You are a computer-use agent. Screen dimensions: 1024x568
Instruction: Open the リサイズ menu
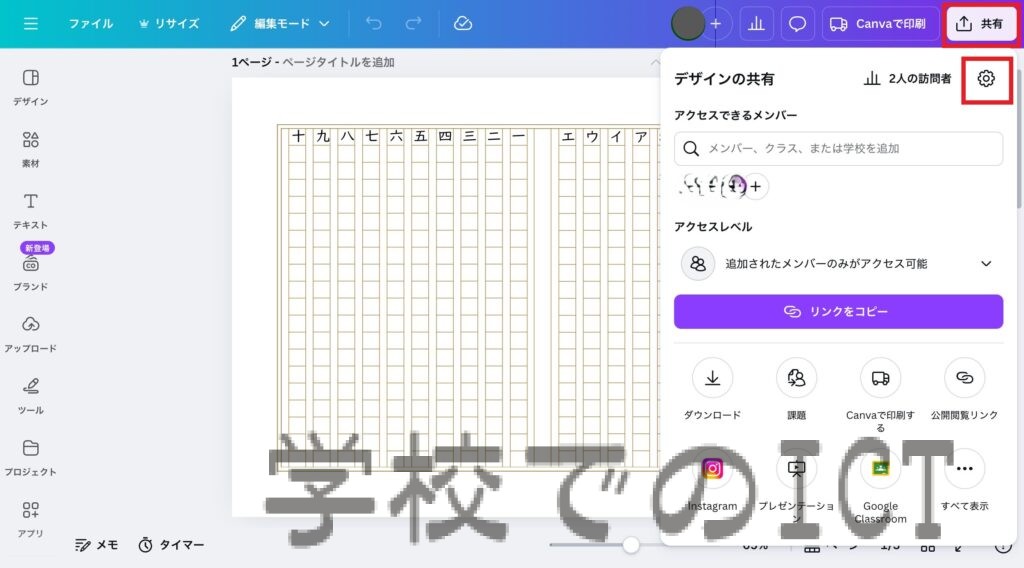pos(168,23)
